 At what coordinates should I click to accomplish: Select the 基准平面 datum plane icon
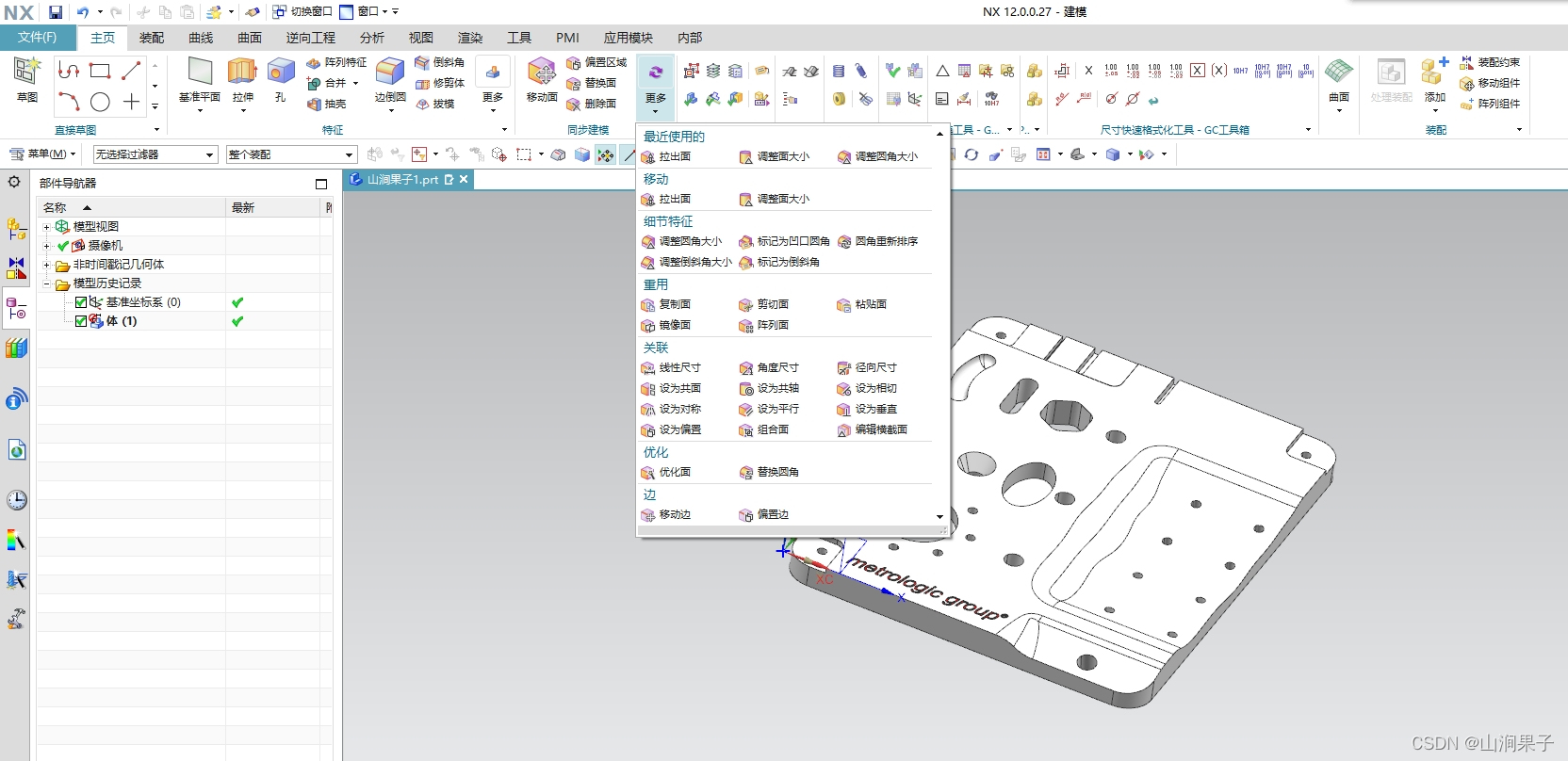[200, 72]
